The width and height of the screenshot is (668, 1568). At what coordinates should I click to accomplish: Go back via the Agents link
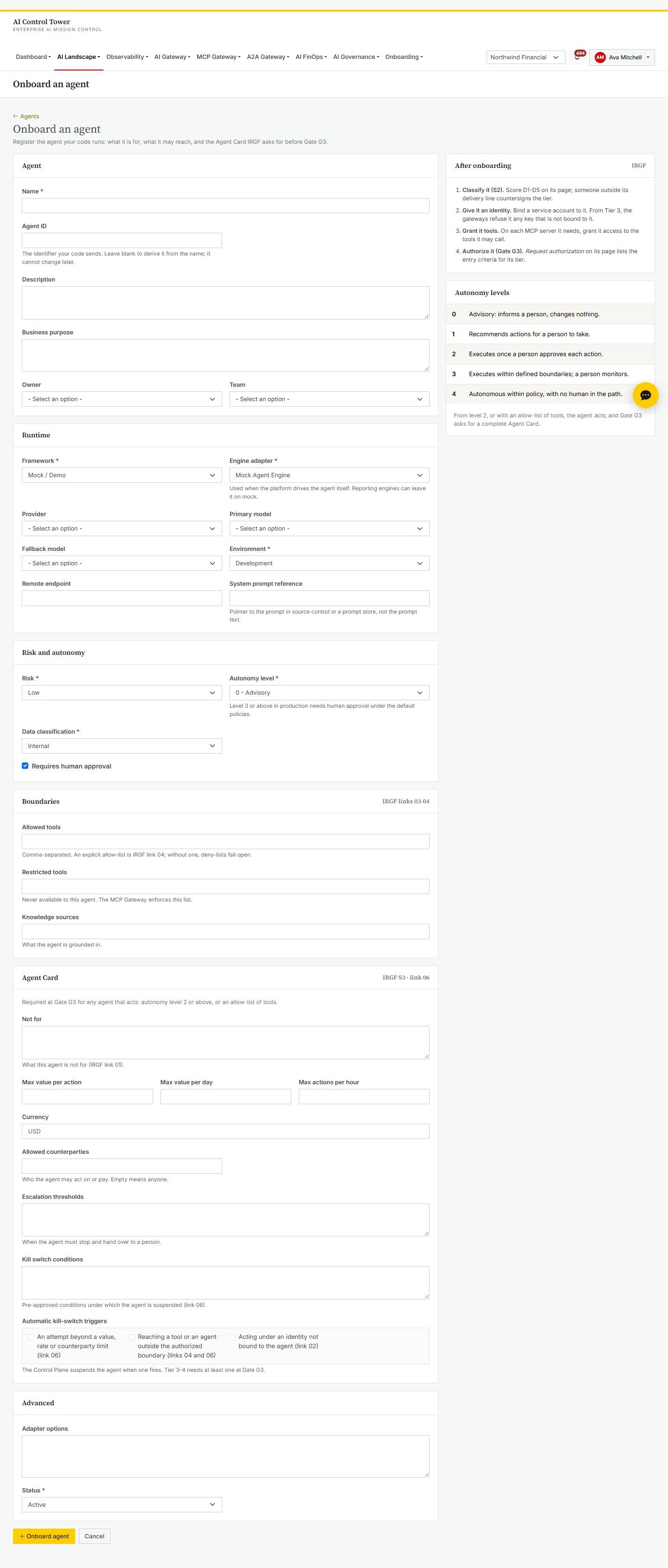click(x=26, y=116)
